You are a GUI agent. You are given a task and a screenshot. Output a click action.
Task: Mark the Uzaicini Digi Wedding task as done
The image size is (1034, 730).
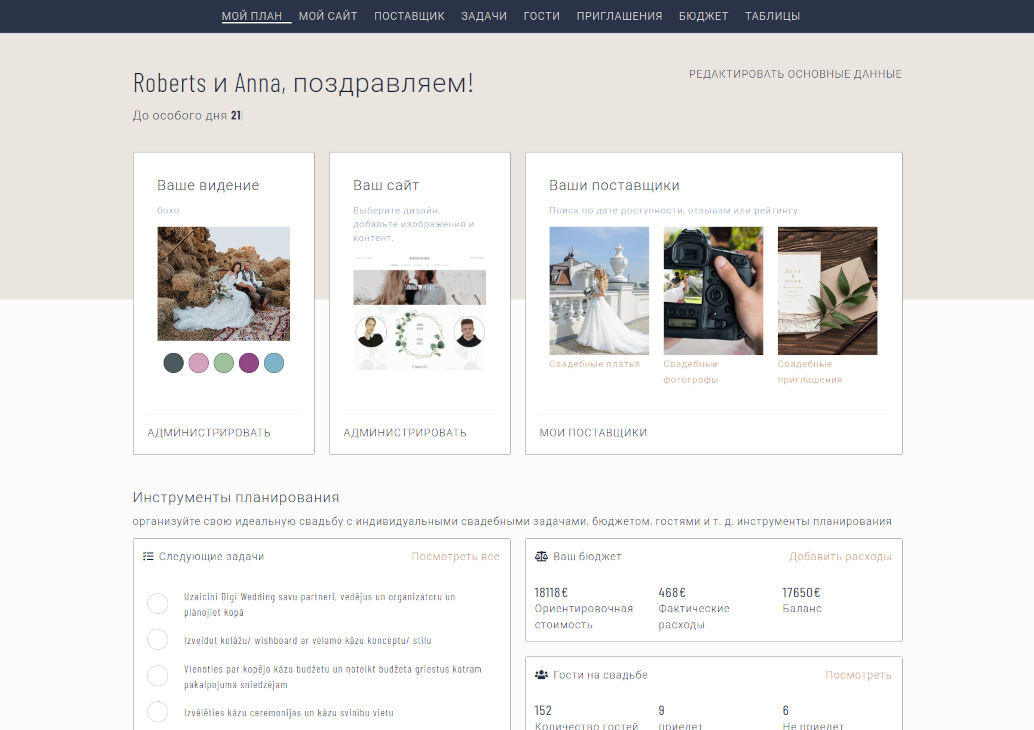click(157, 603)
